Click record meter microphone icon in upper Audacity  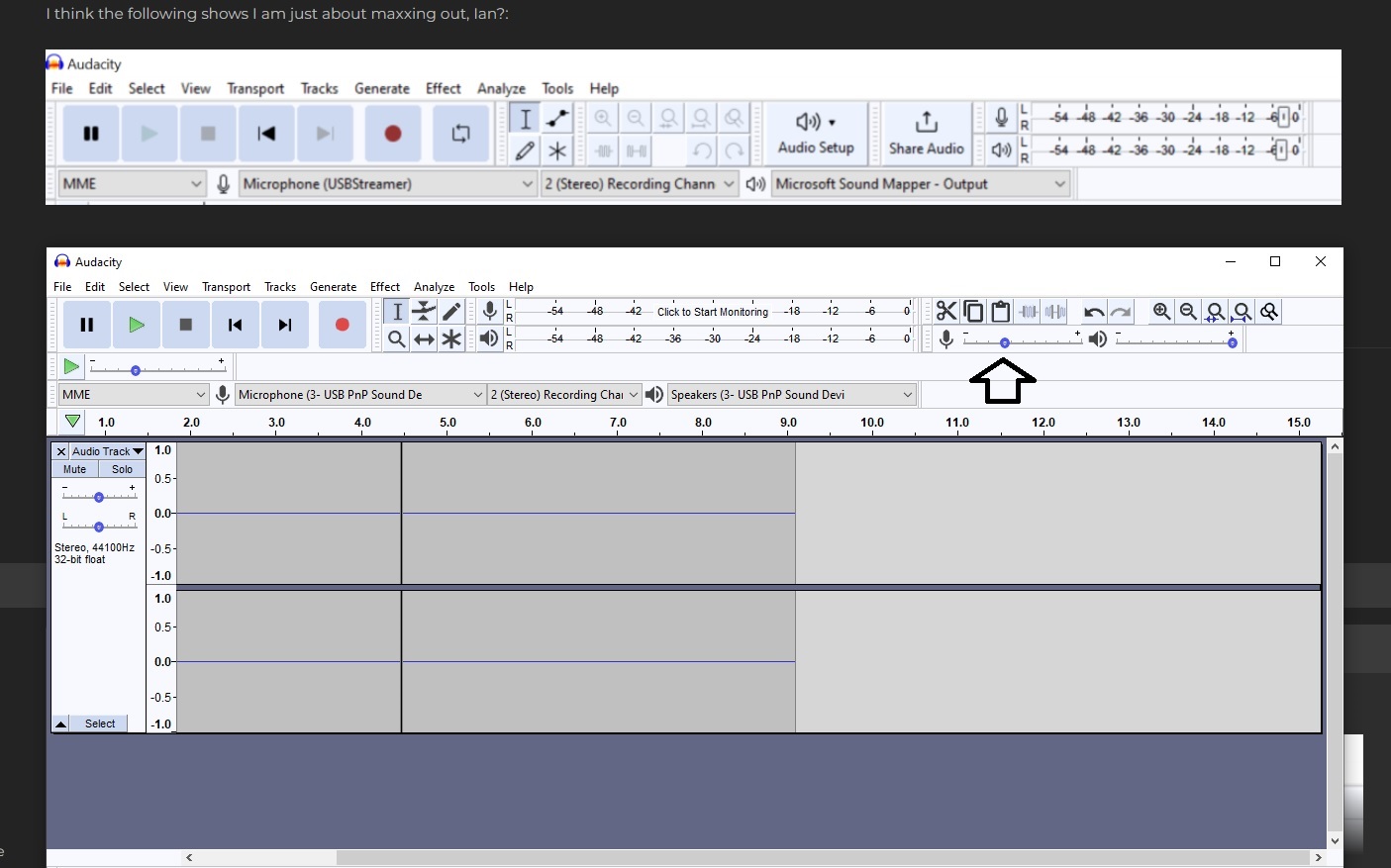pos(1001,118)
